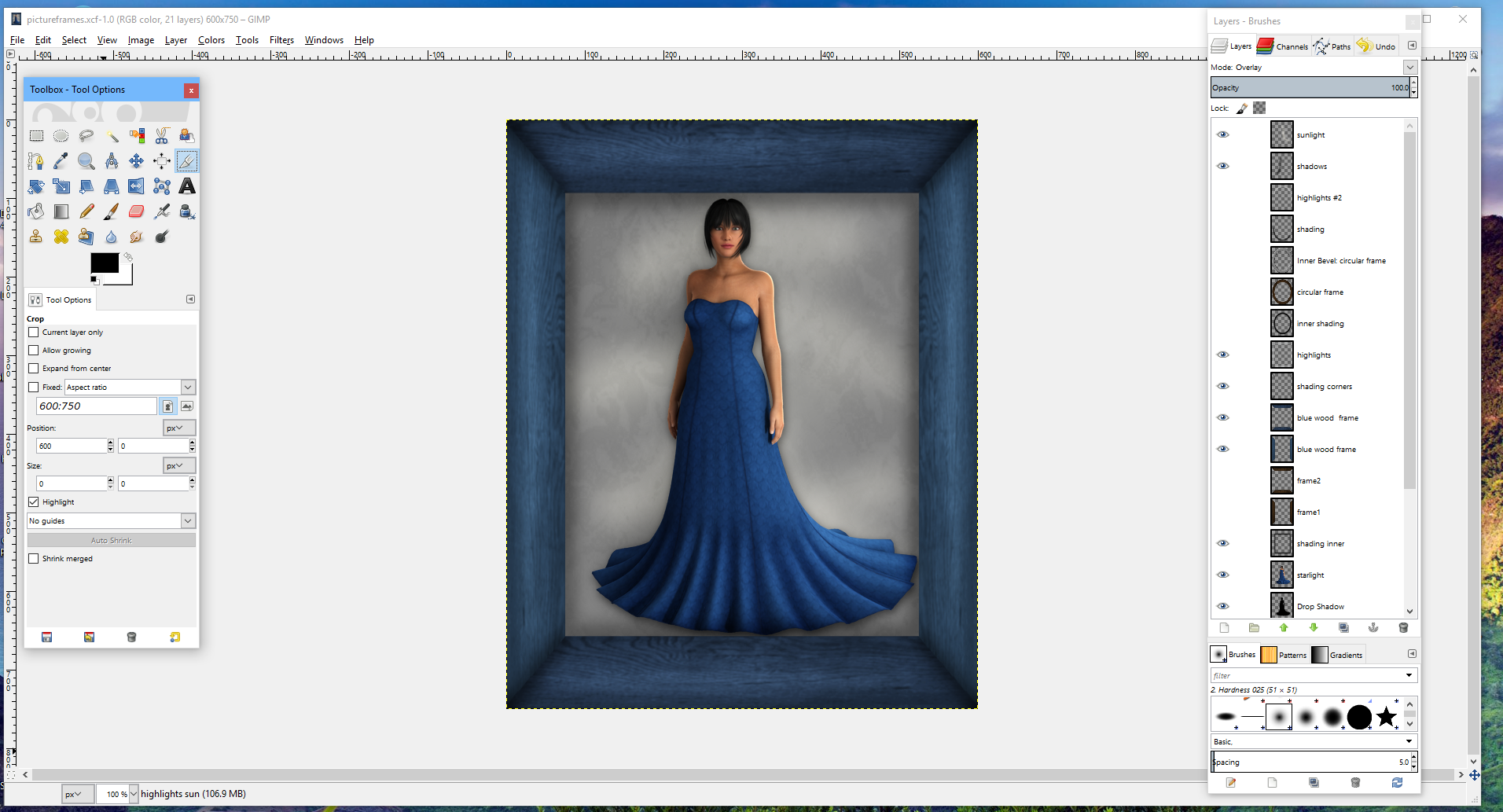Activate the Paintbrush tool
Screen dimensions: 1503x812
111,212
